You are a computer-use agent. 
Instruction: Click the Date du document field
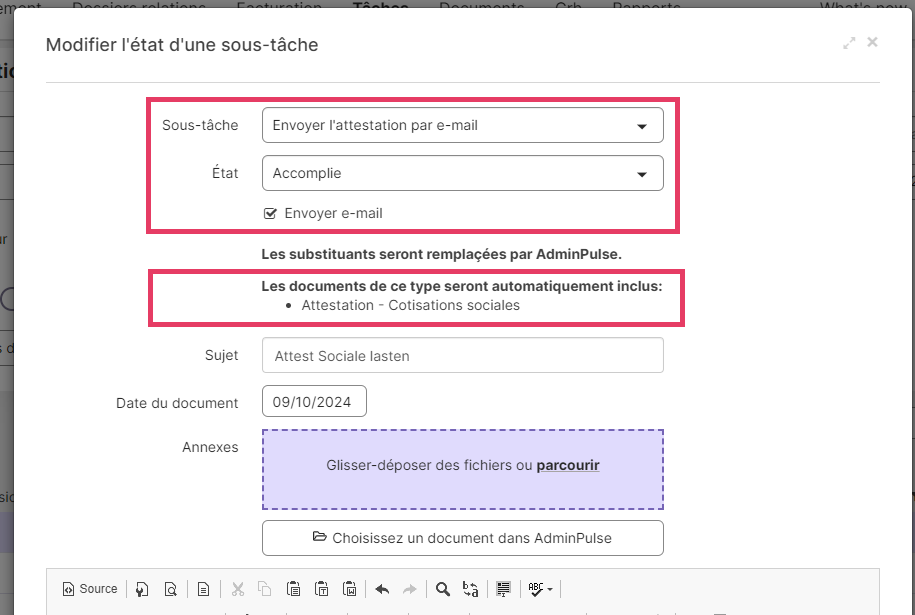[x=314, y=401]
